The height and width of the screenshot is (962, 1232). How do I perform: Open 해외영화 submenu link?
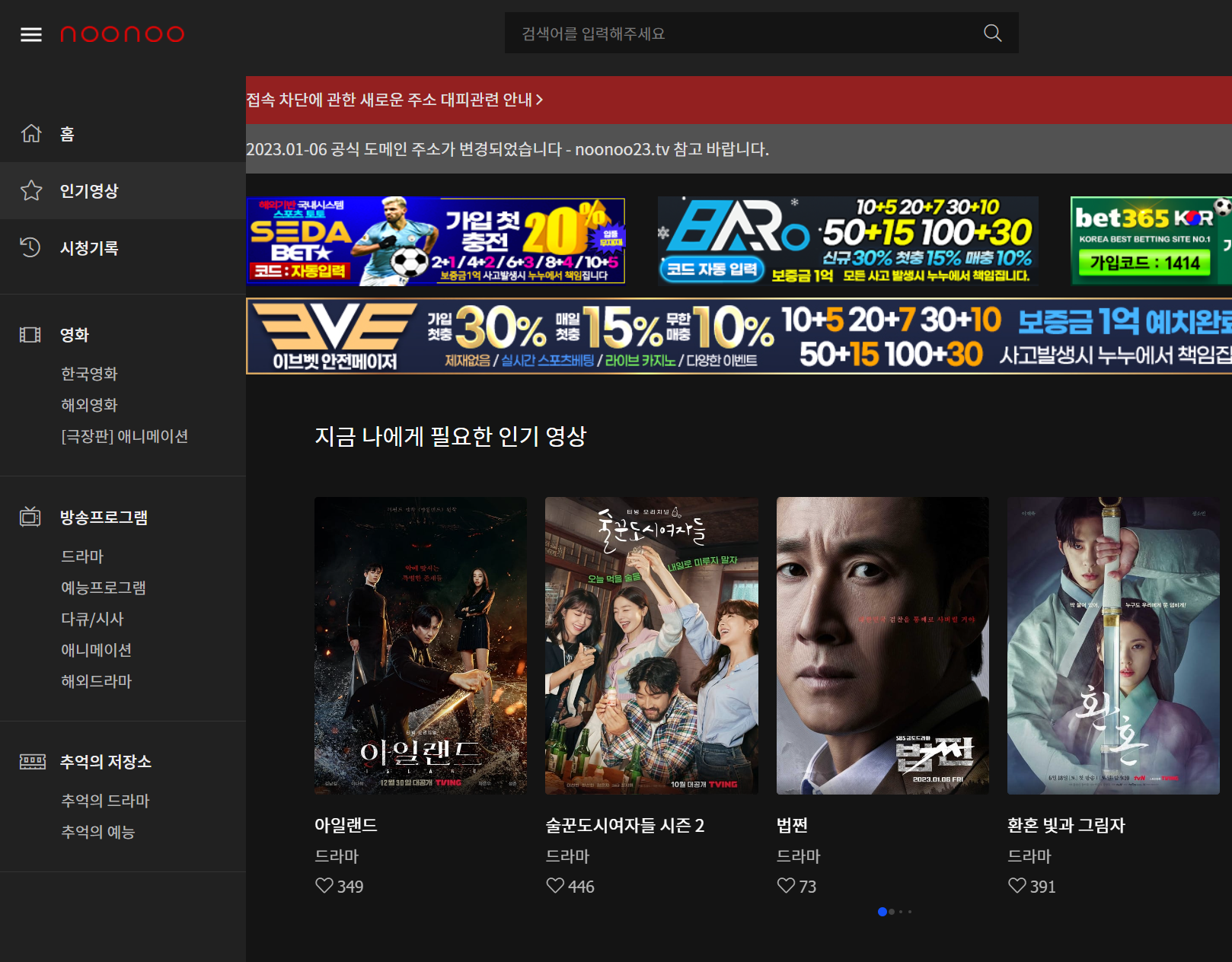click(89, 405)
